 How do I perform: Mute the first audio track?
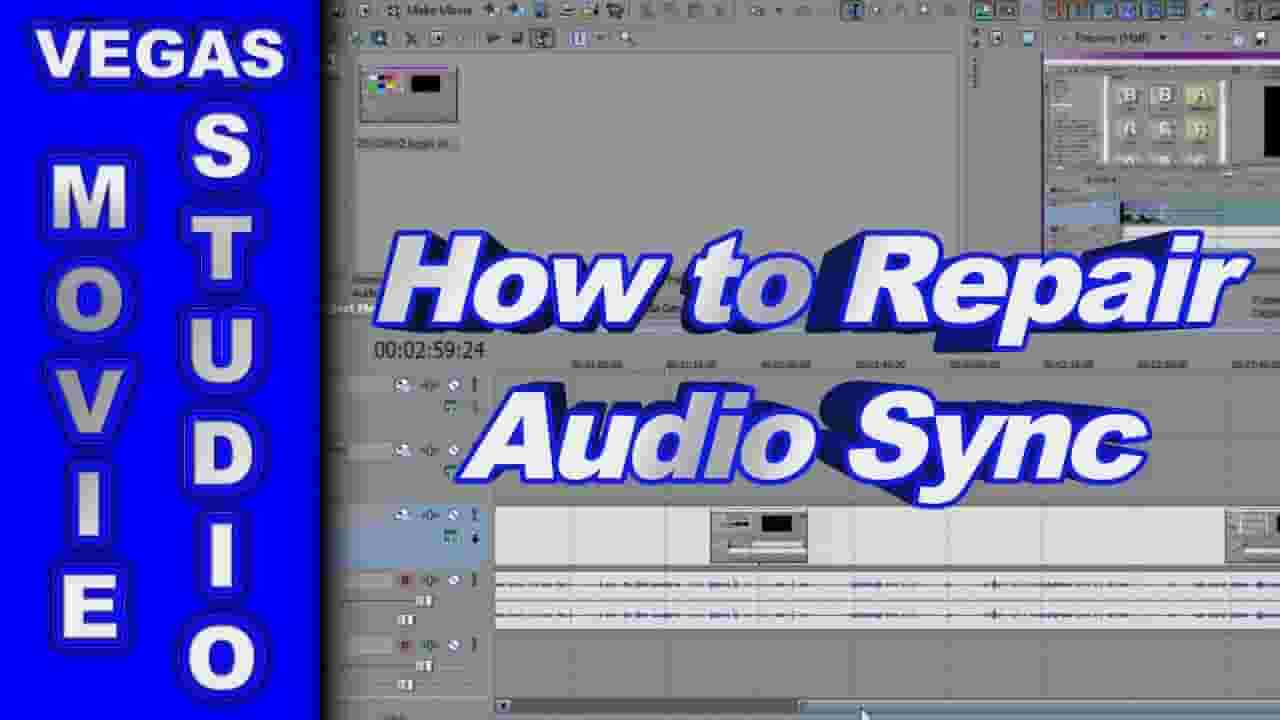(453, 580)
